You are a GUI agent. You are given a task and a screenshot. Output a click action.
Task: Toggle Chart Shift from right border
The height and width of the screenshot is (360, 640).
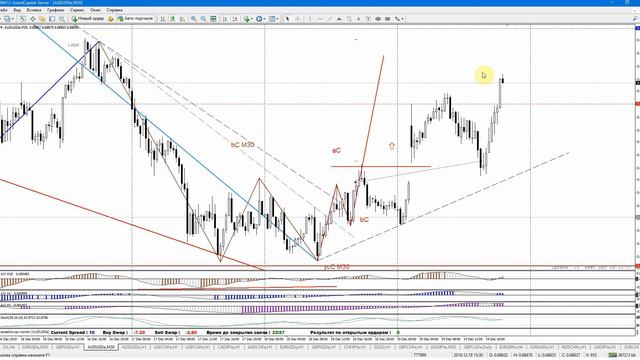click(x=235, y=19)
